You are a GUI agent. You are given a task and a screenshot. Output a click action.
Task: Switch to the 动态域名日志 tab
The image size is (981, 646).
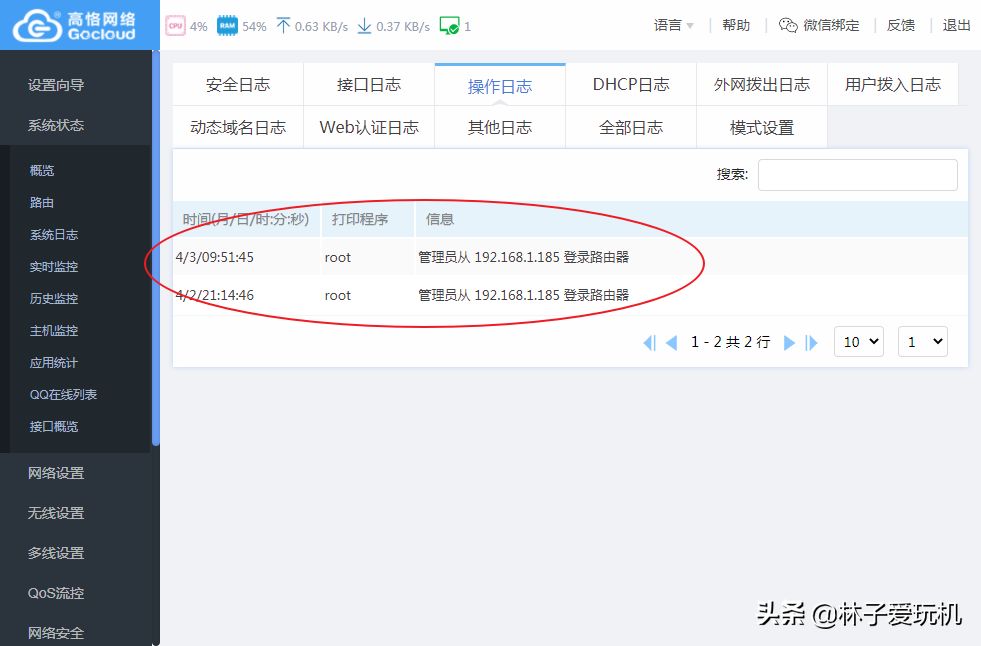[x=238, y=128]
